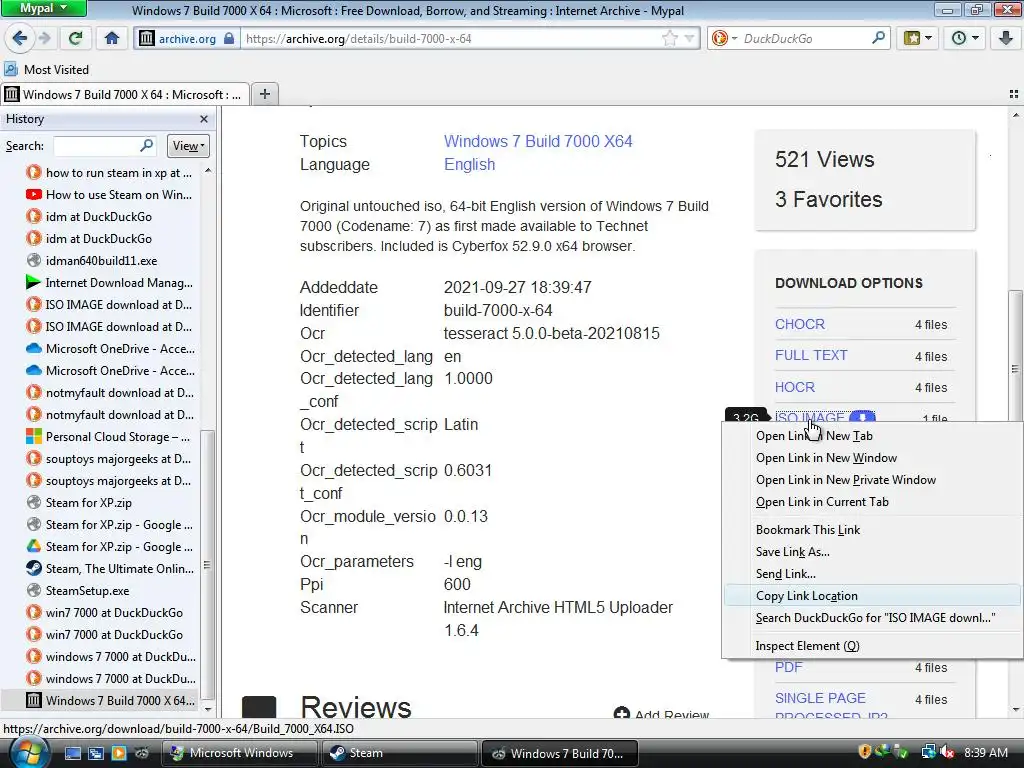Choose Inspect Element (Q)

point(872,646)
